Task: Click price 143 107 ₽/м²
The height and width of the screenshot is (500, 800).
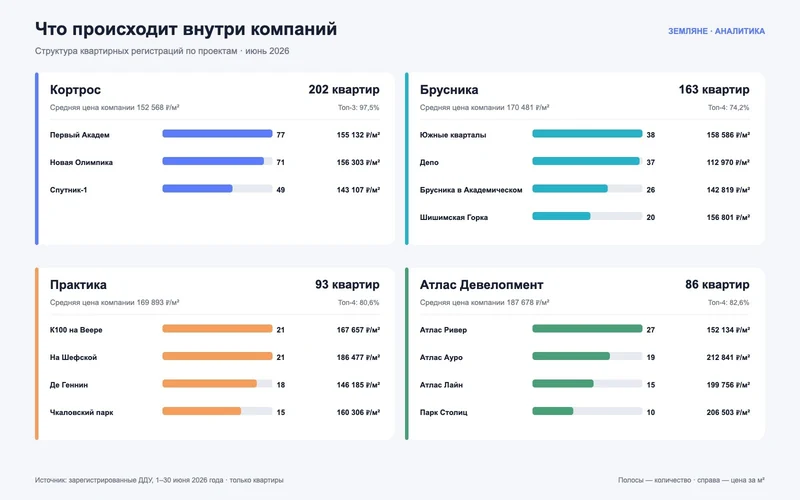Action: [358, 190]
